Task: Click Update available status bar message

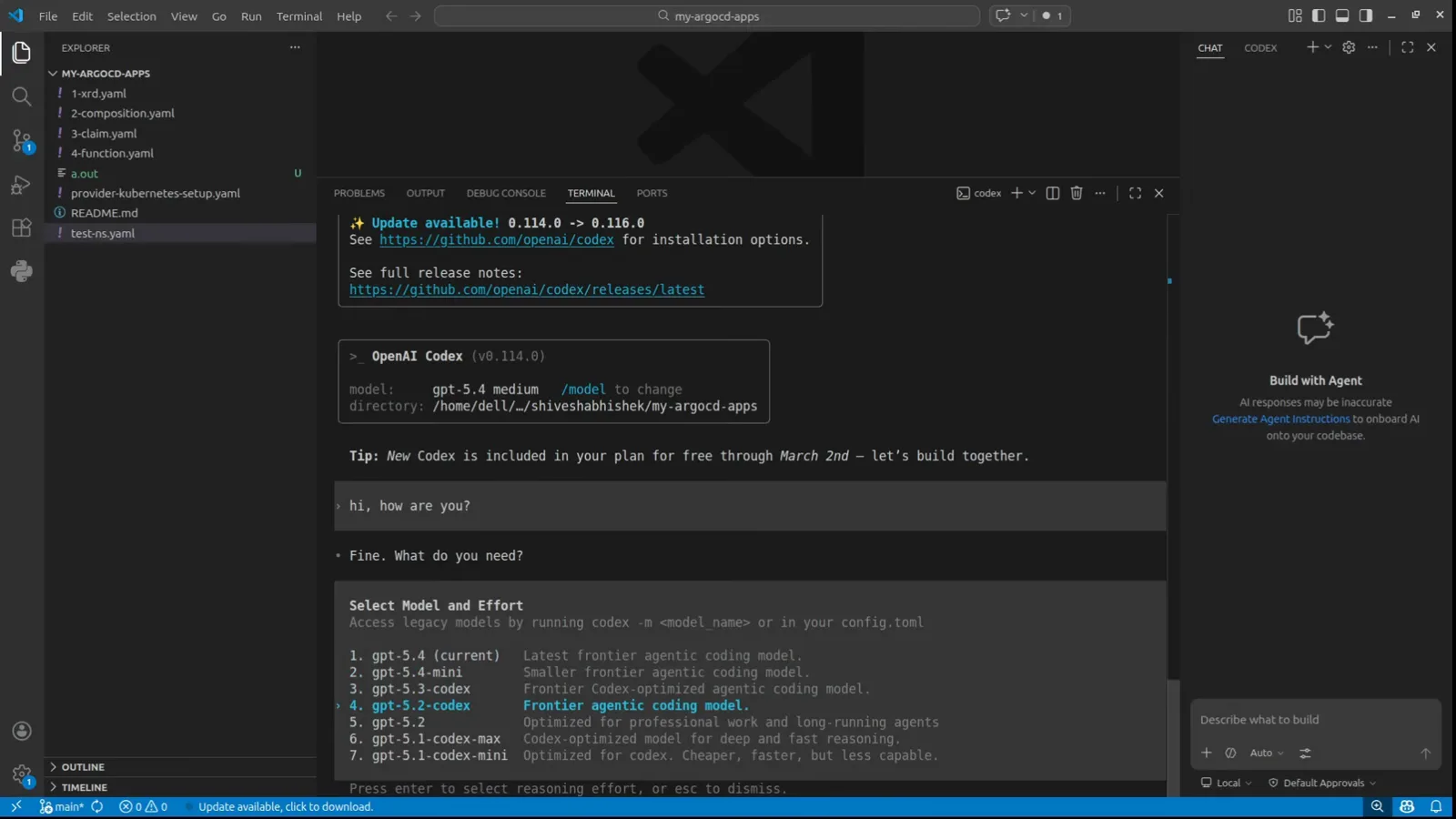Action: click(x=286, y=806)
